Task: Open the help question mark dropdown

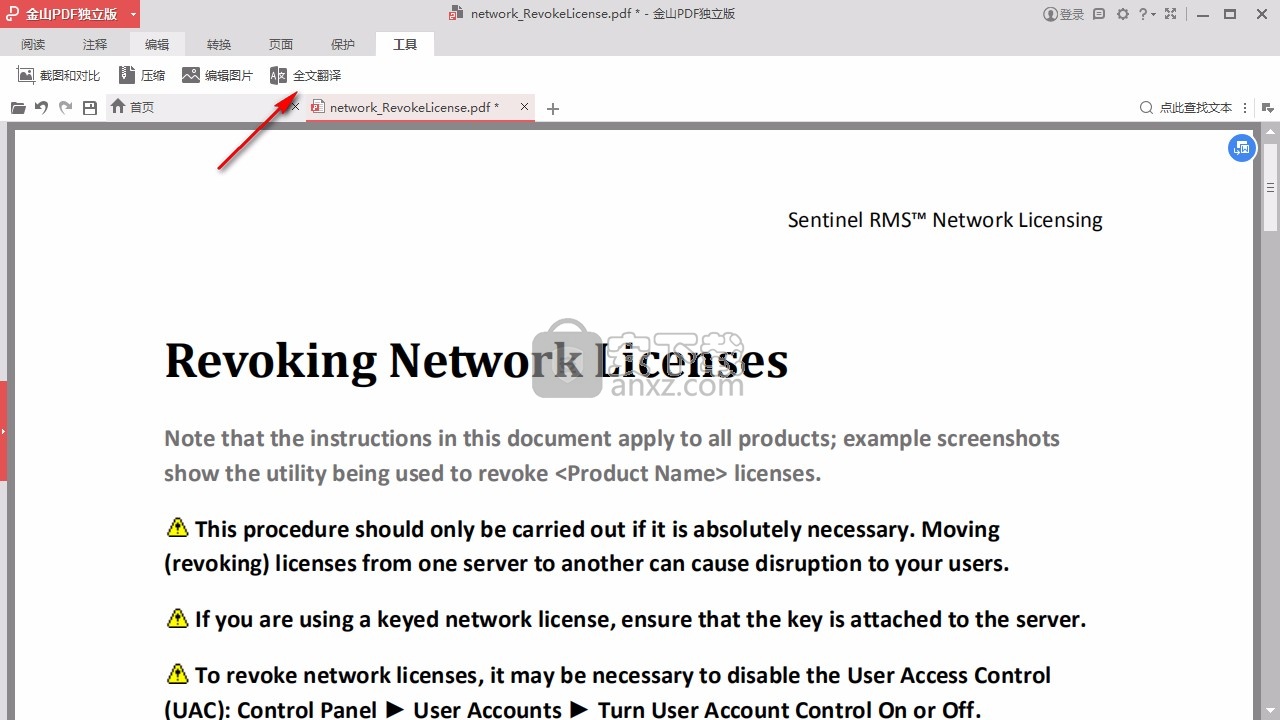Action: click(1148, 14)
